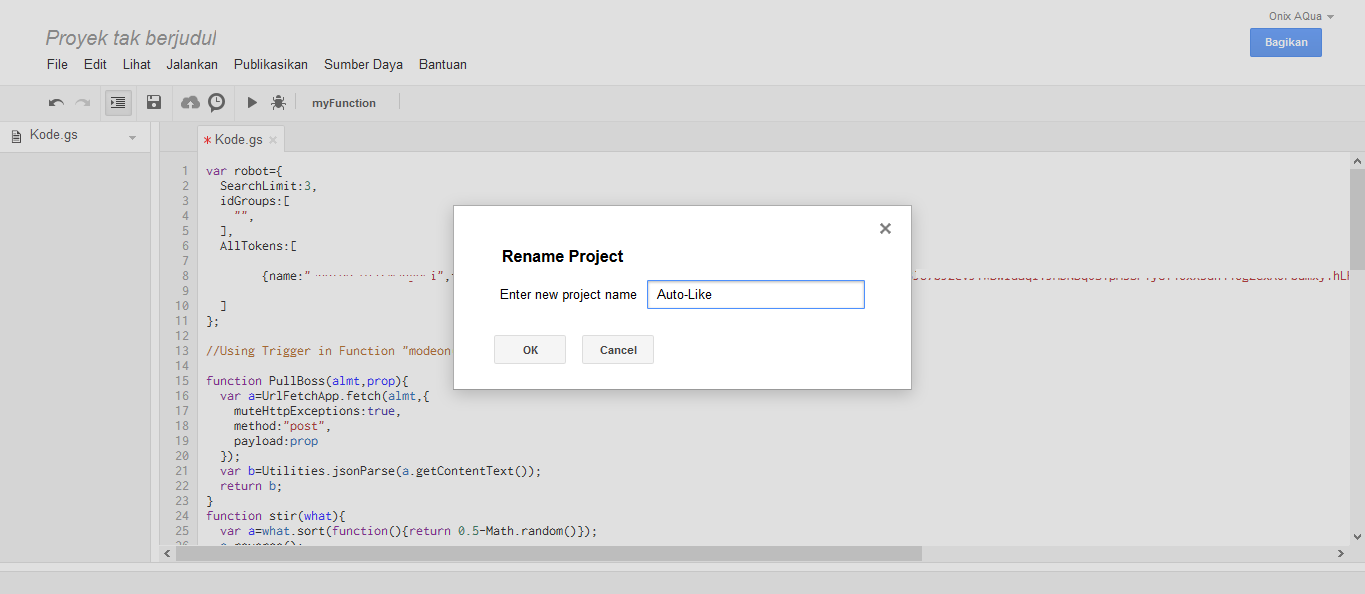Start debugging with the bug icon
1365x594 pixels.
pyautogui.click(x=278, y=102)
